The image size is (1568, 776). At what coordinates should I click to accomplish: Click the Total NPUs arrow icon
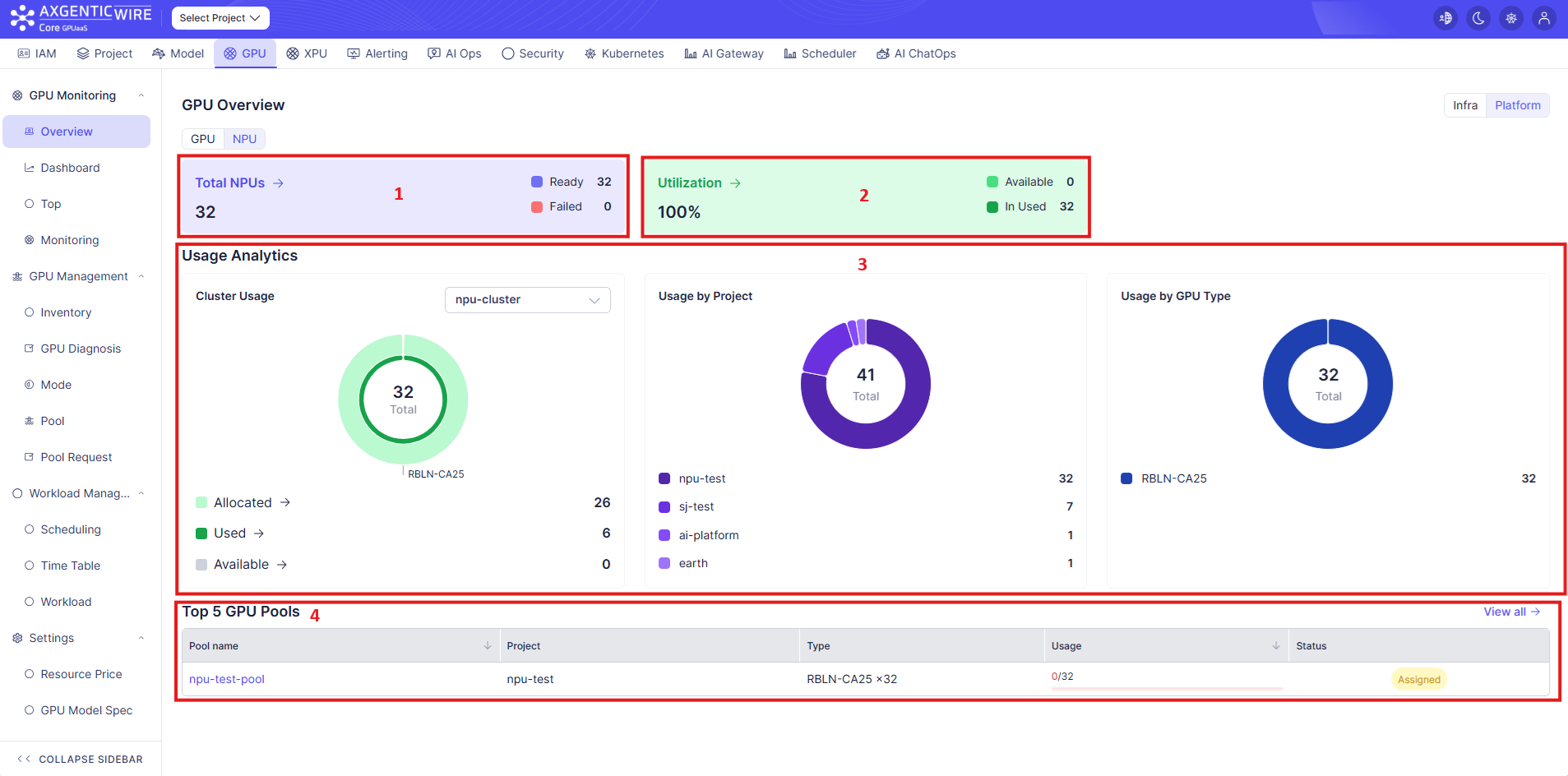pos(278,183)
